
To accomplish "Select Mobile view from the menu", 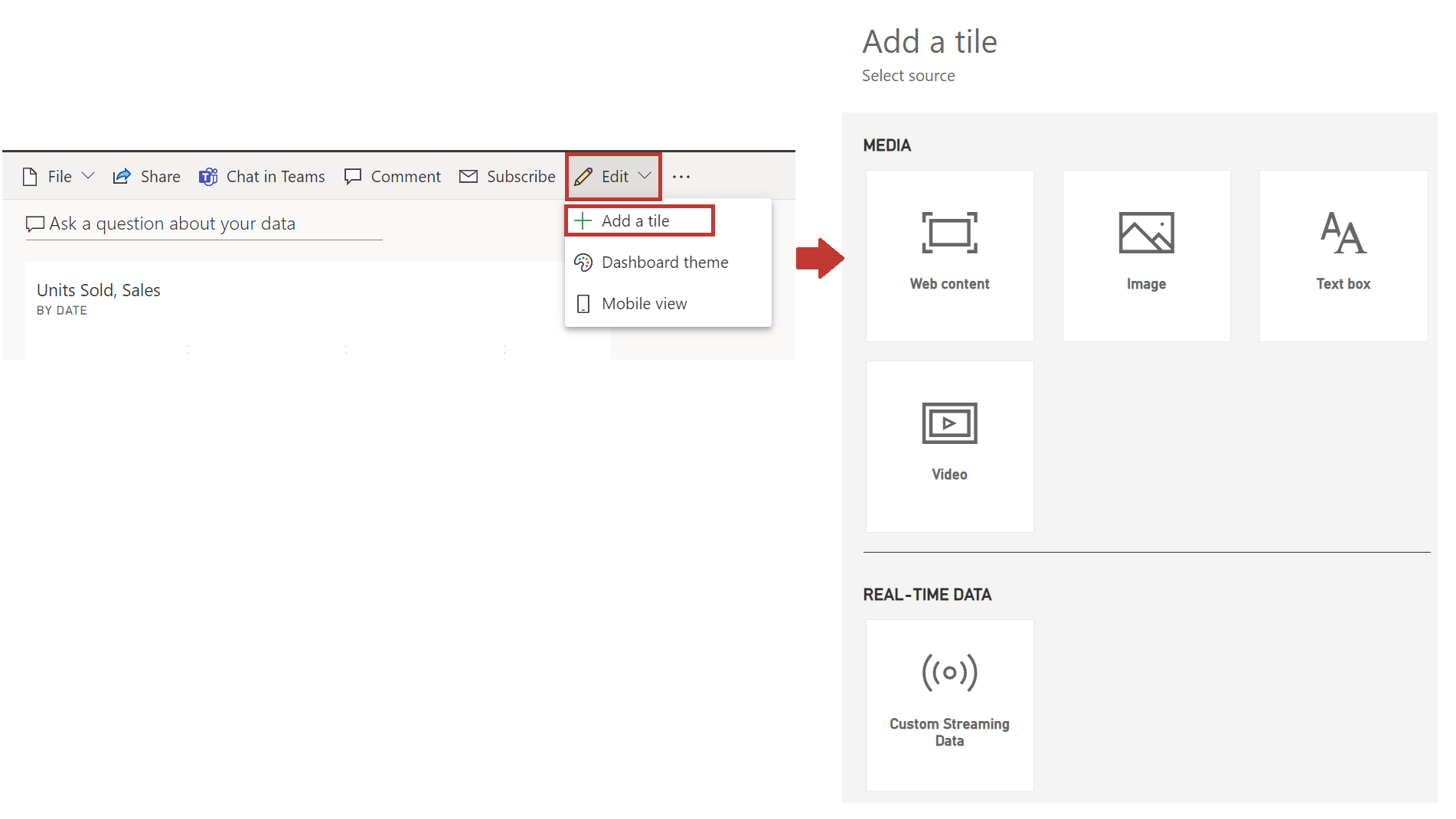I will (x=668, y=304).
